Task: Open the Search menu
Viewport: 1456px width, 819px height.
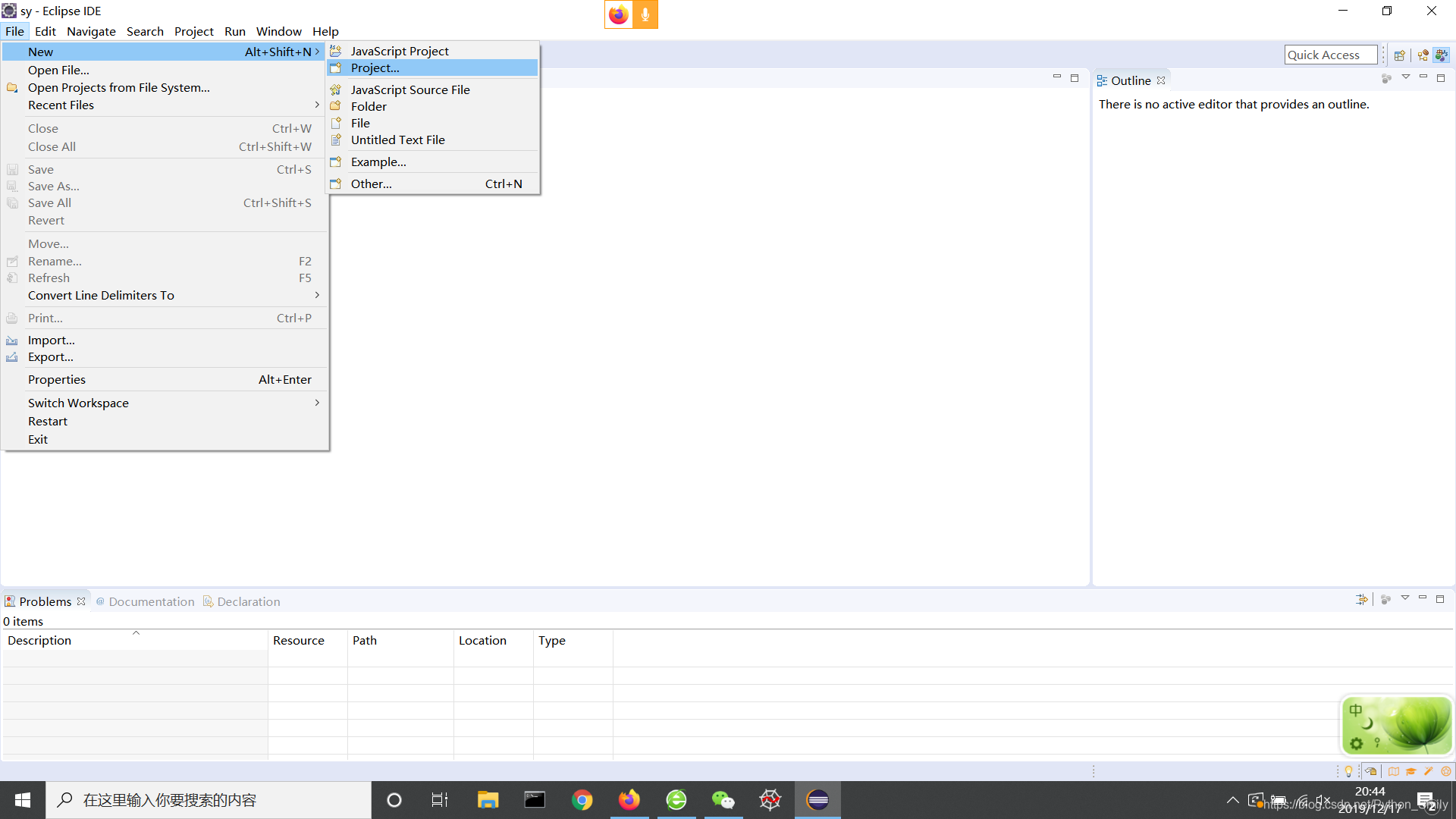Action: (145, 31)
